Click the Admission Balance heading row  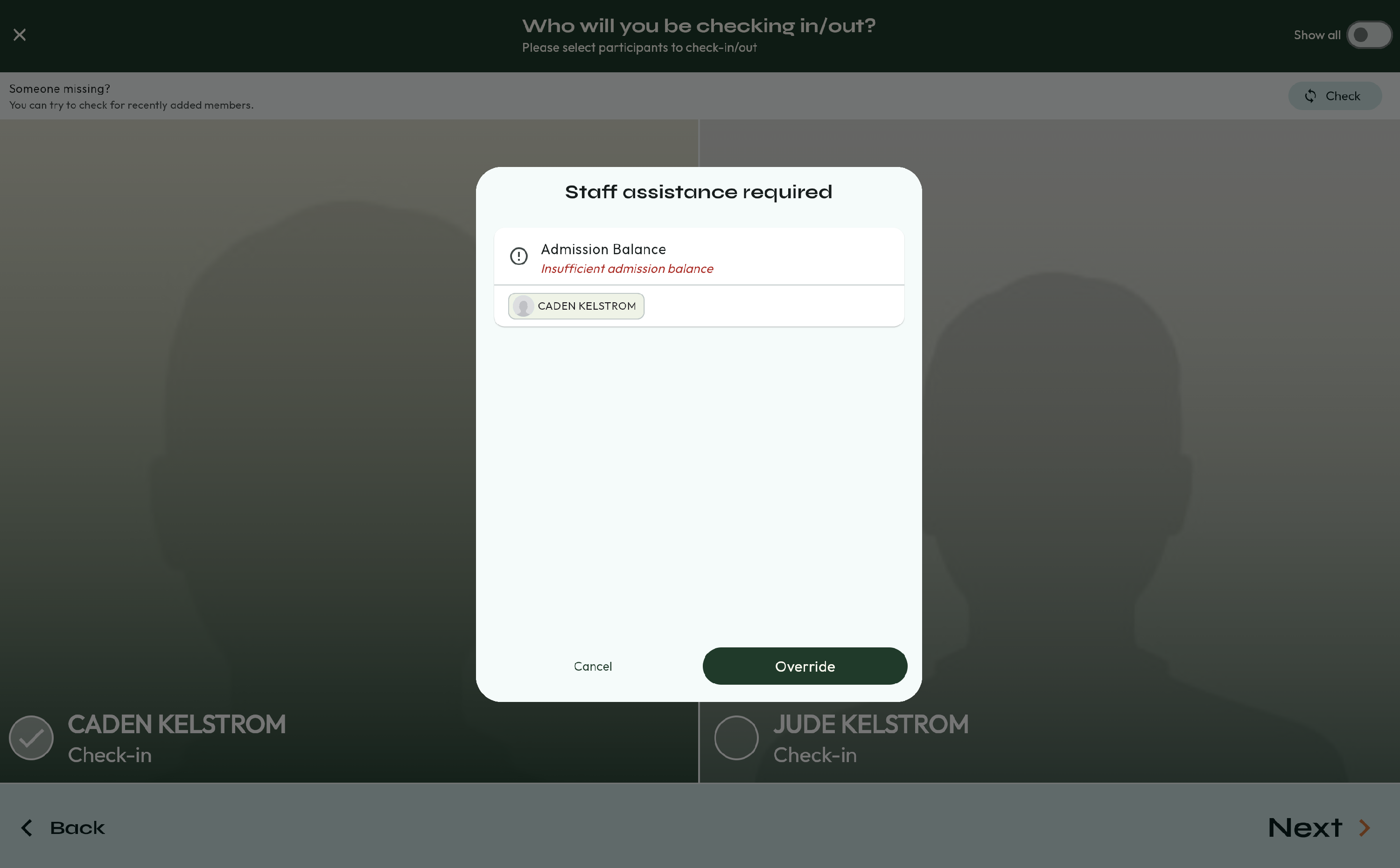tap(603, 249)
